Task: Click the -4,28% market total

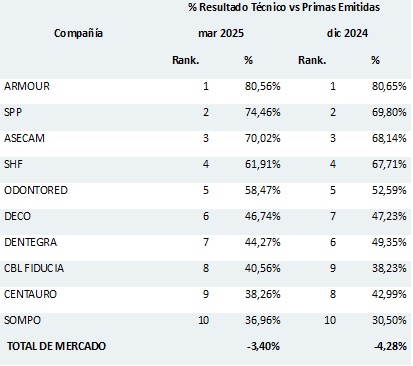Action: pos(390,346)
